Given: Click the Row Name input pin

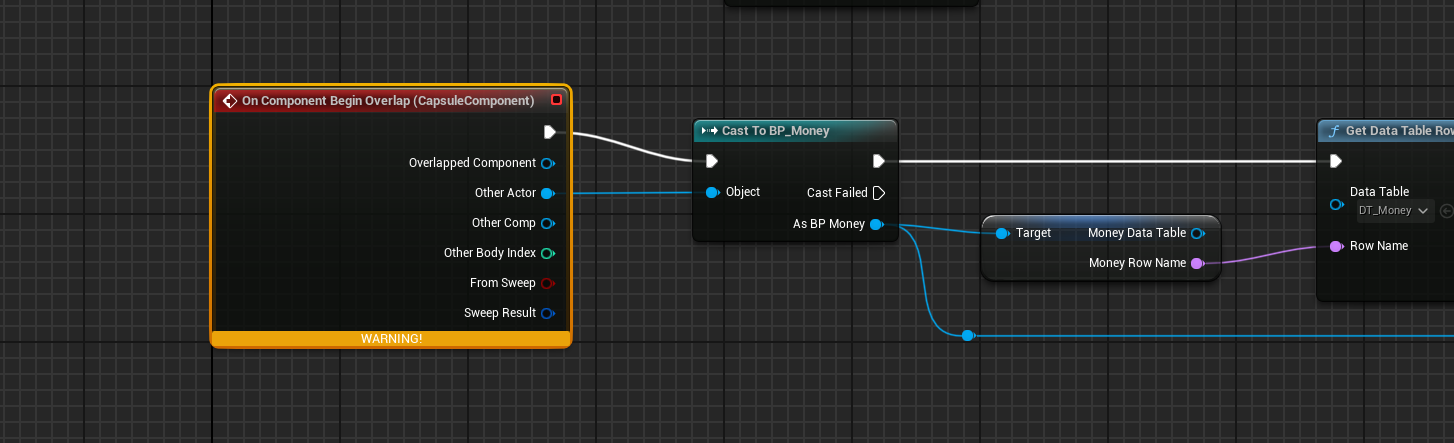Looking at the screenshot, I should point(1336,246).
